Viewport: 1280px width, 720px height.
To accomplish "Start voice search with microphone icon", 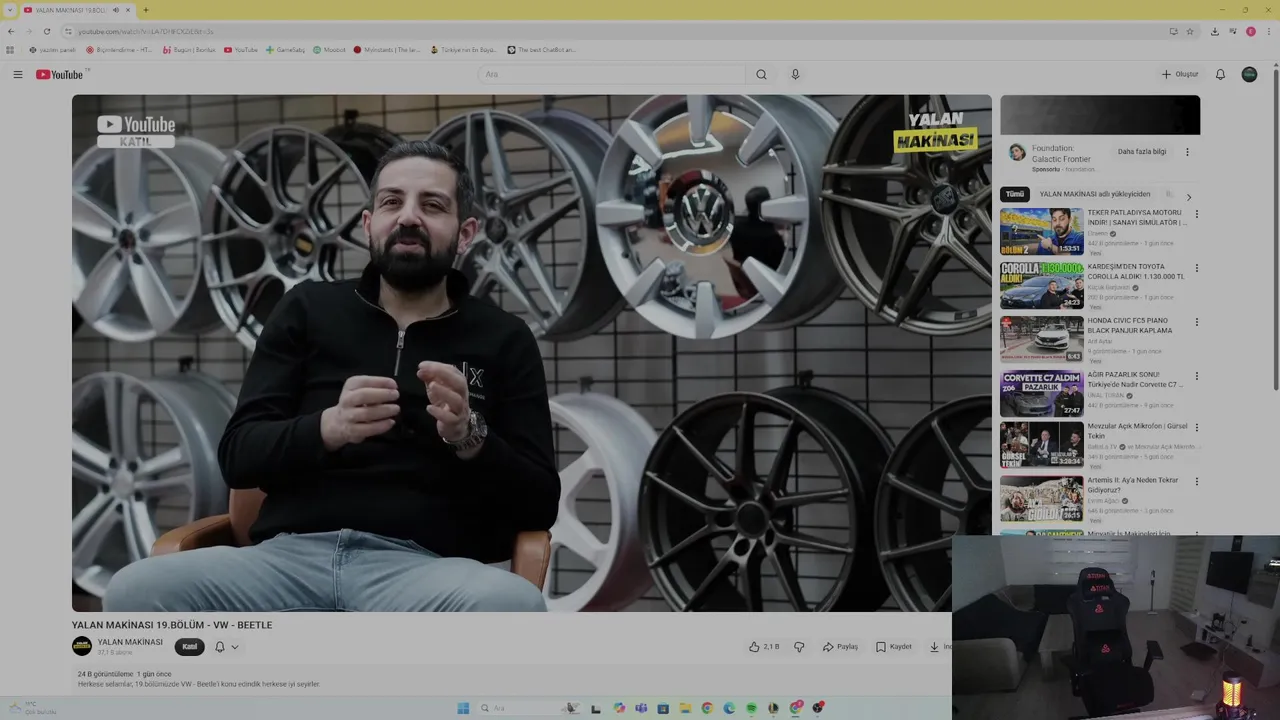I will 795,74.
